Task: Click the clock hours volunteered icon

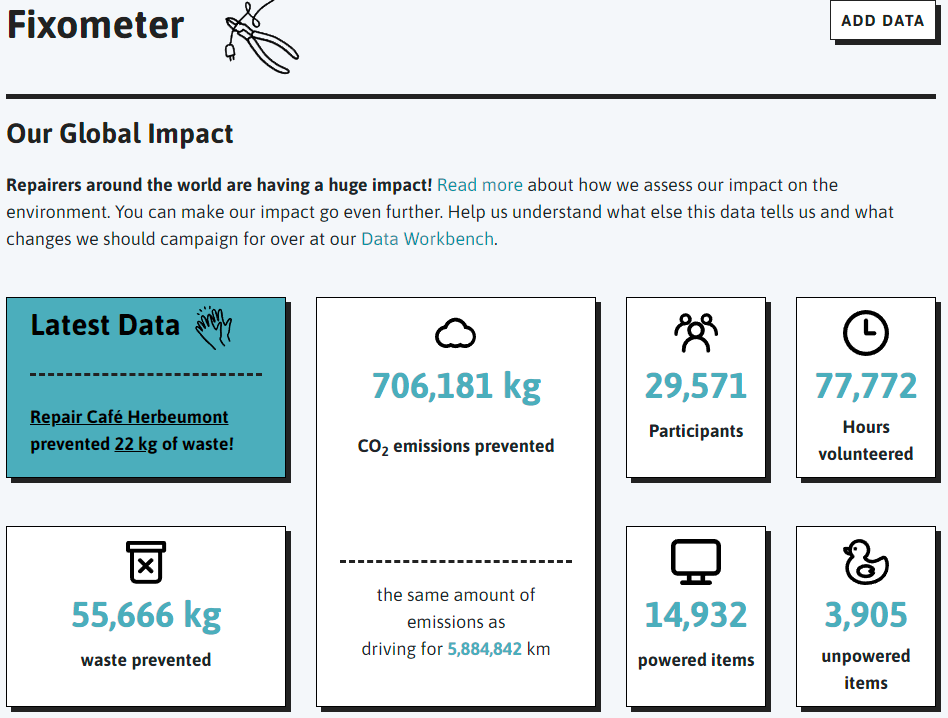Action: pos(866,332)
